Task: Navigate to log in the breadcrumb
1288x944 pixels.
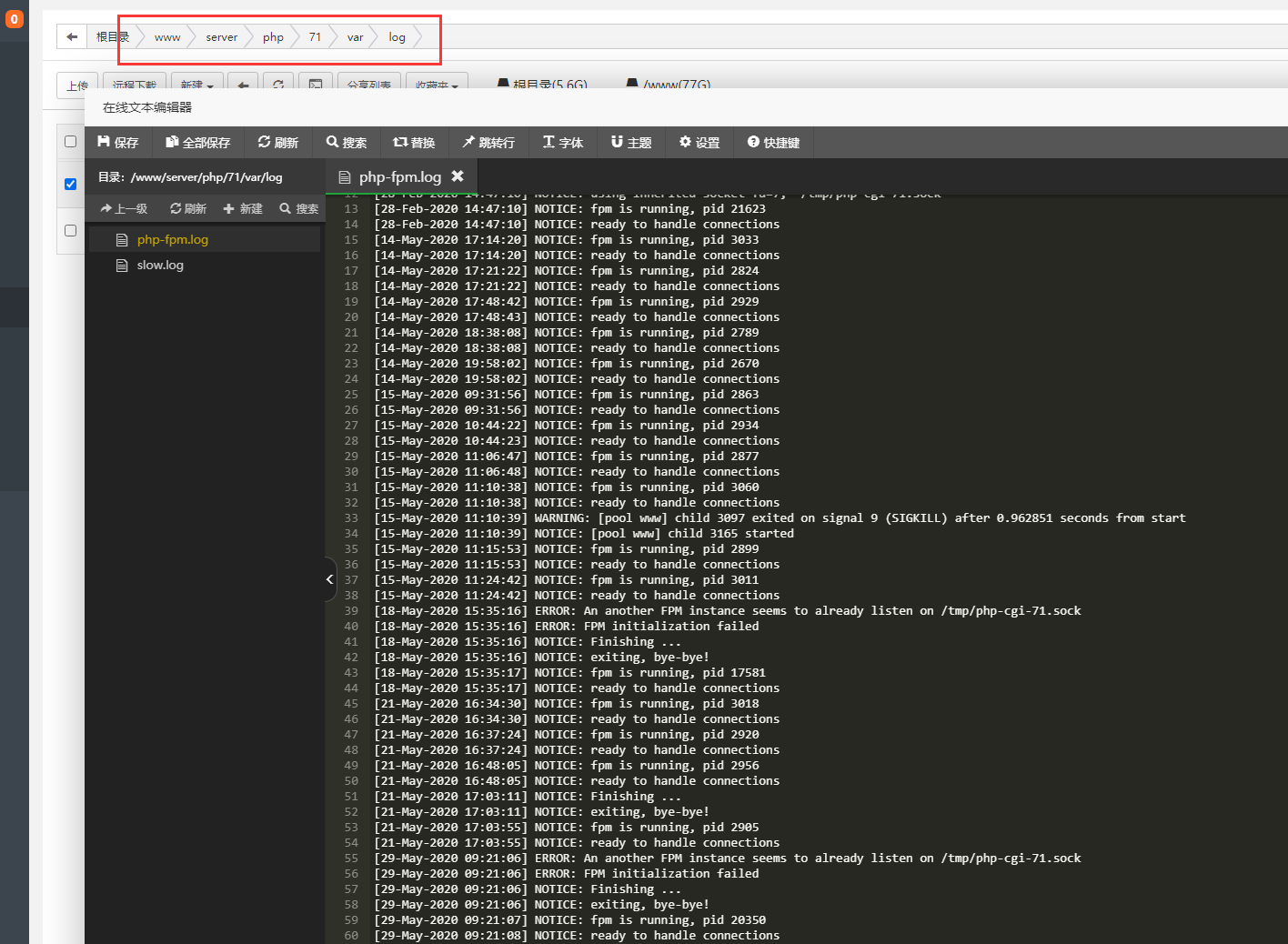Action: pos(397,37)
